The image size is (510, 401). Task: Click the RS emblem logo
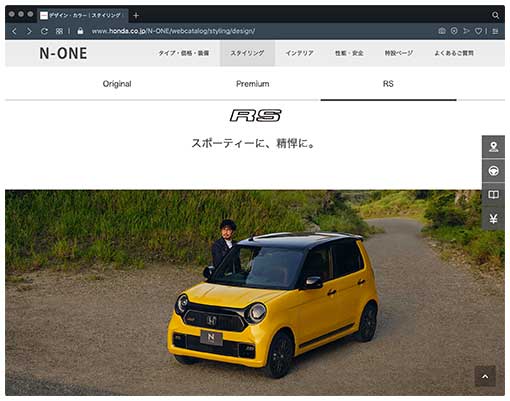[x=255, y=116]
